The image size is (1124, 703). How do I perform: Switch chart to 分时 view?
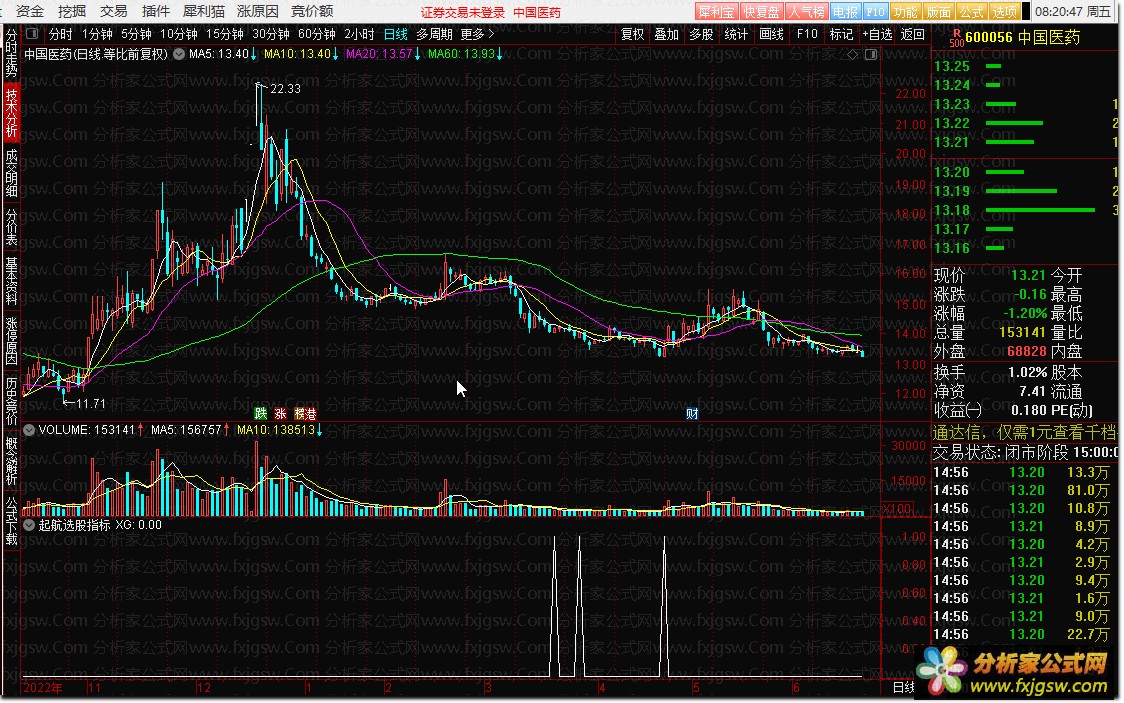[60, 34]
